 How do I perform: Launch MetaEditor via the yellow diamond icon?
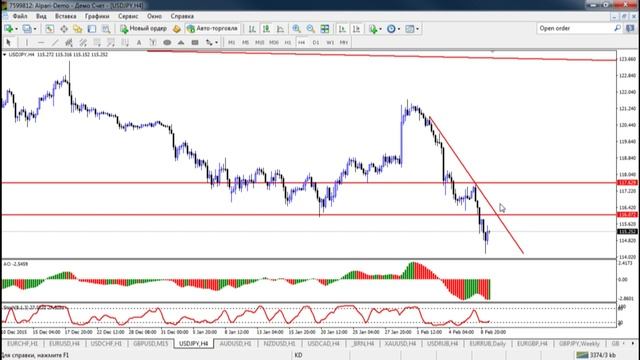(176, 29)
